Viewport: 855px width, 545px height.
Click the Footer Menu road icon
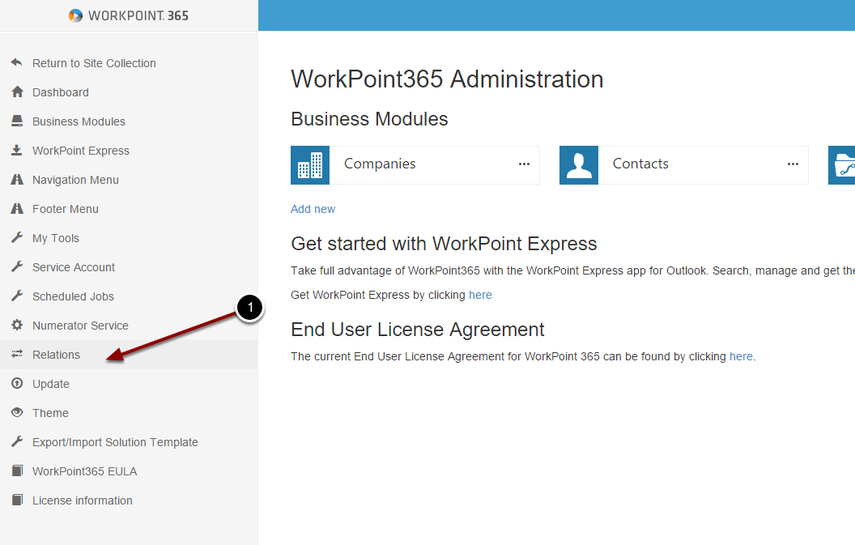(17, 208)
